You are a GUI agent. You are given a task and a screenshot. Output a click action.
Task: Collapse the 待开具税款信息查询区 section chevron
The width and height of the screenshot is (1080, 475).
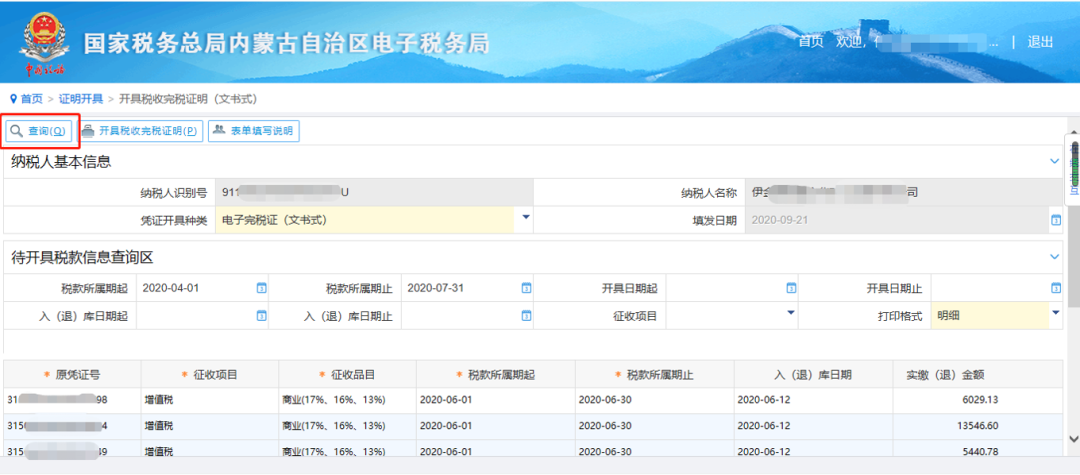[1055, 257]
